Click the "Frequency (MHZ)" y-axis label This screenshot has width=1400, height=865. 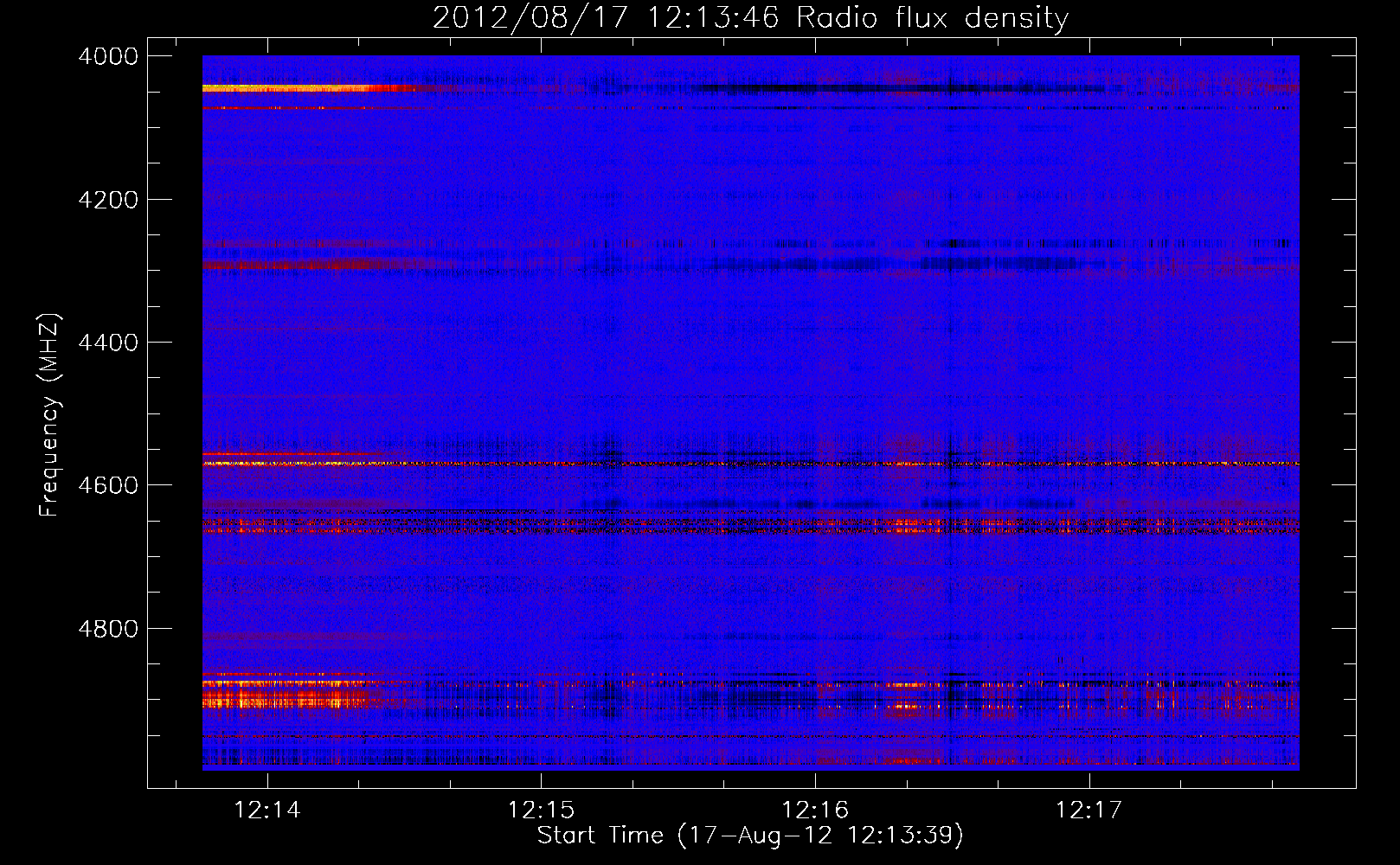tap(49, 415)
